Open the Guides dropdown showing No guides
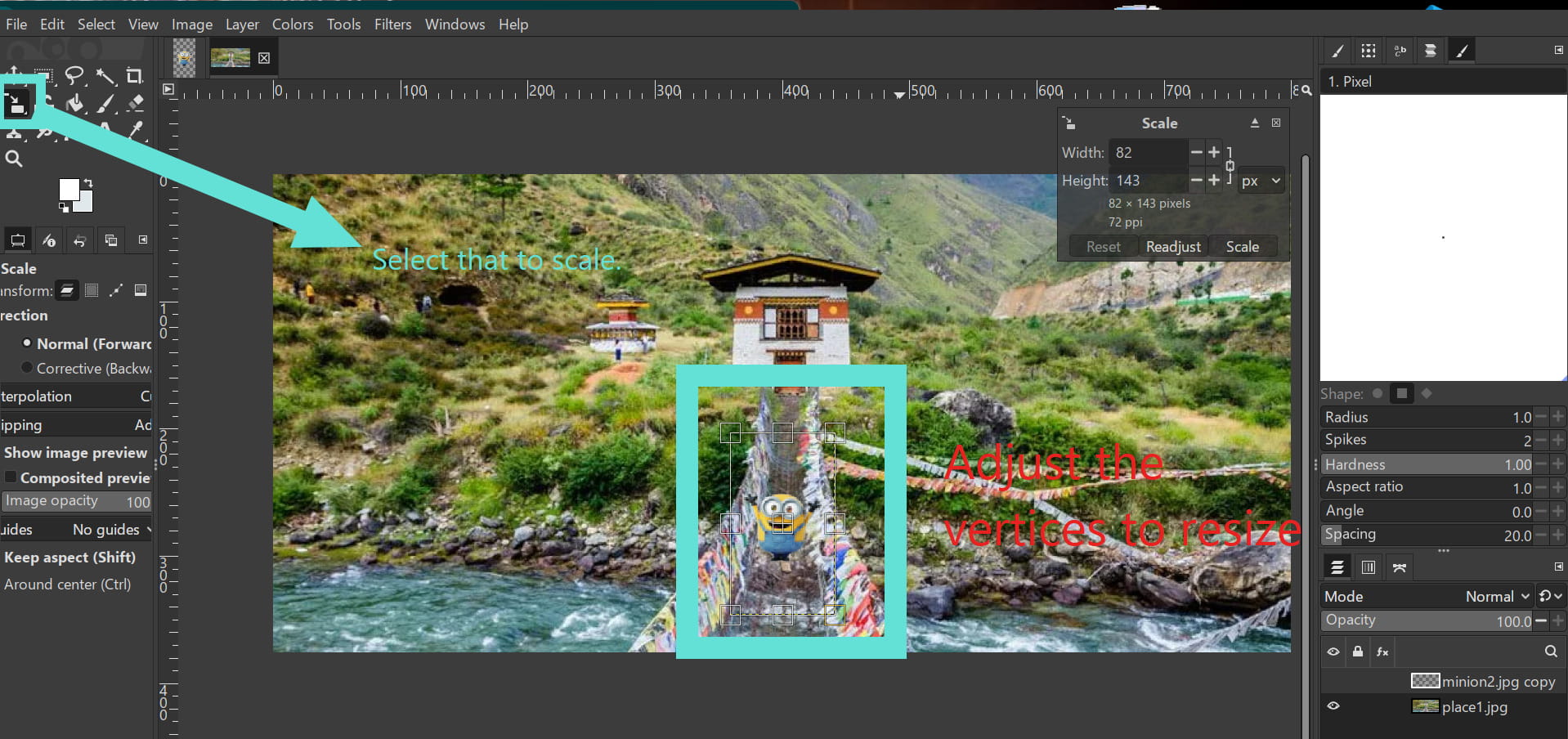The width and height of the screenshot is (1568, 739). 76,530
